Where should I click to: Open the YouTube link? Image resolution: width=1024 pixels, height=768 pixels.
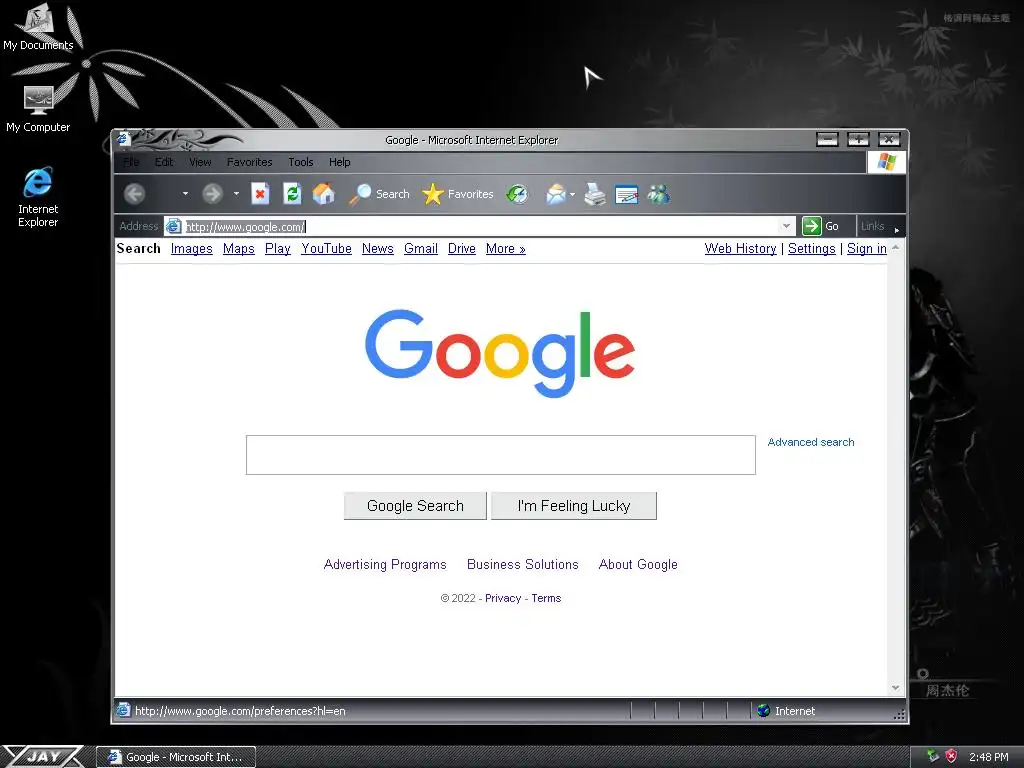click(x=326, y=249)
